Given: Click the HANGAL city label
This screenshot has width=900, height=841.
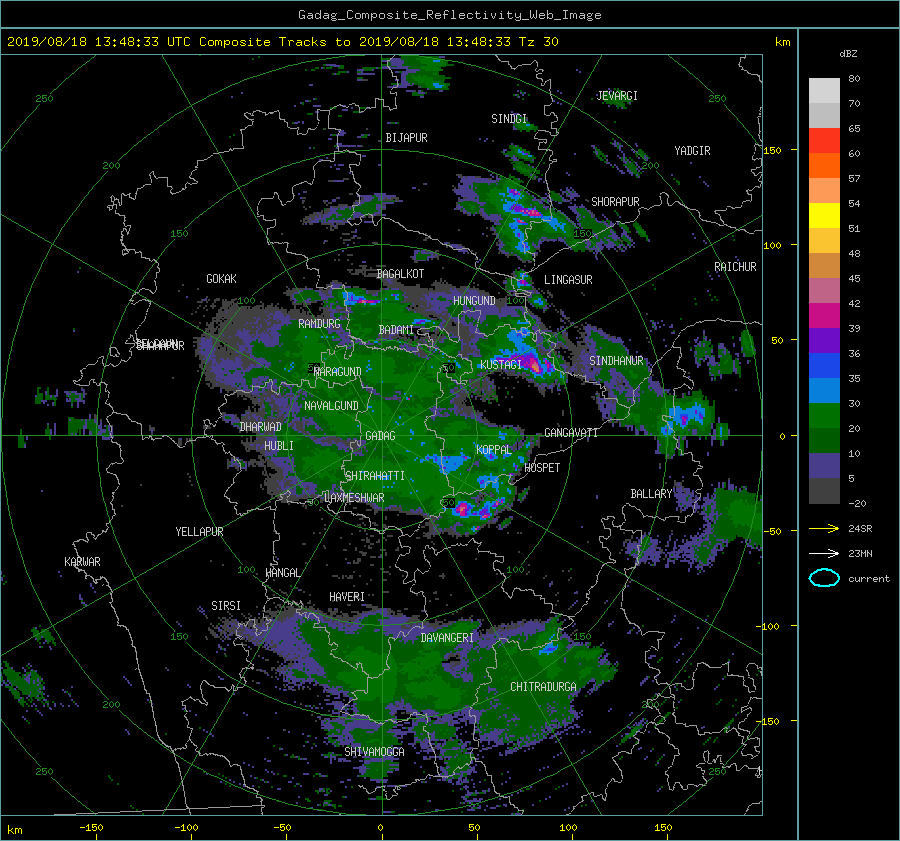Looking at the screenshot, I should tap(282, 573).
